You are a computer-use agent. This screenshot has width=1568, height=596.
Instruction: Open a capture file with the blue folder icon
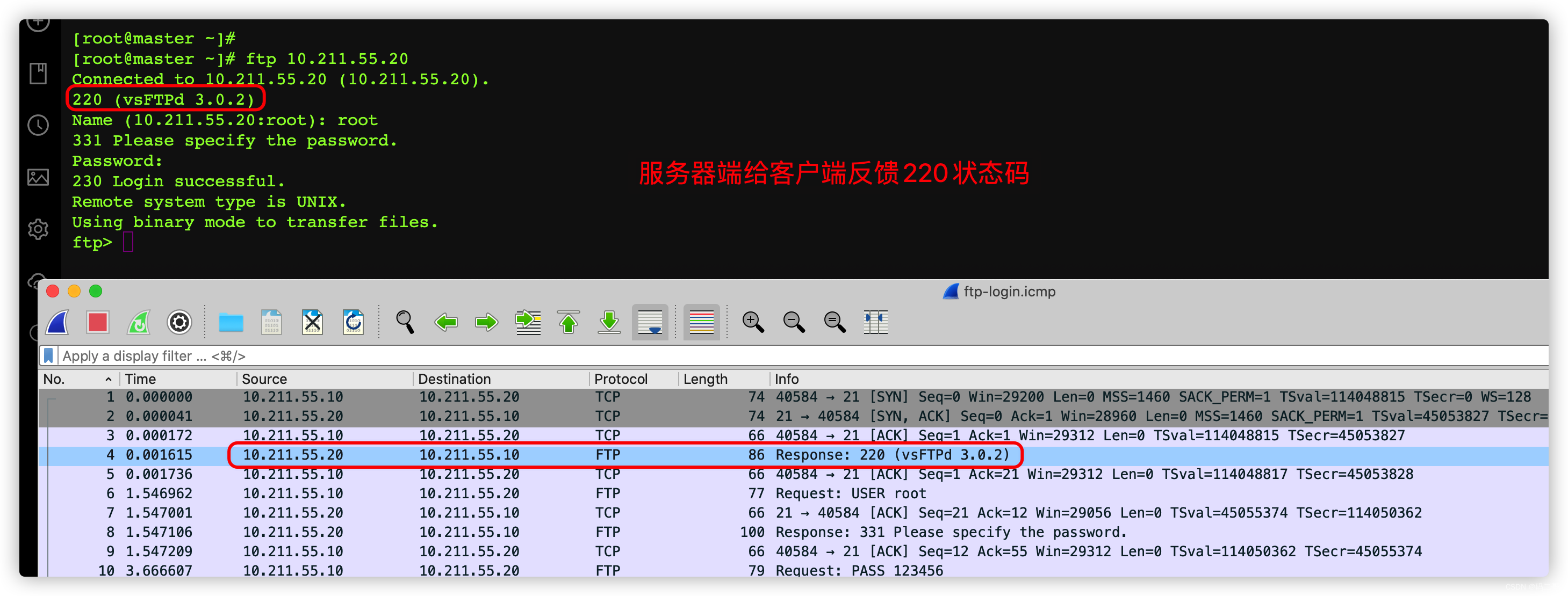tap(231, 322)
